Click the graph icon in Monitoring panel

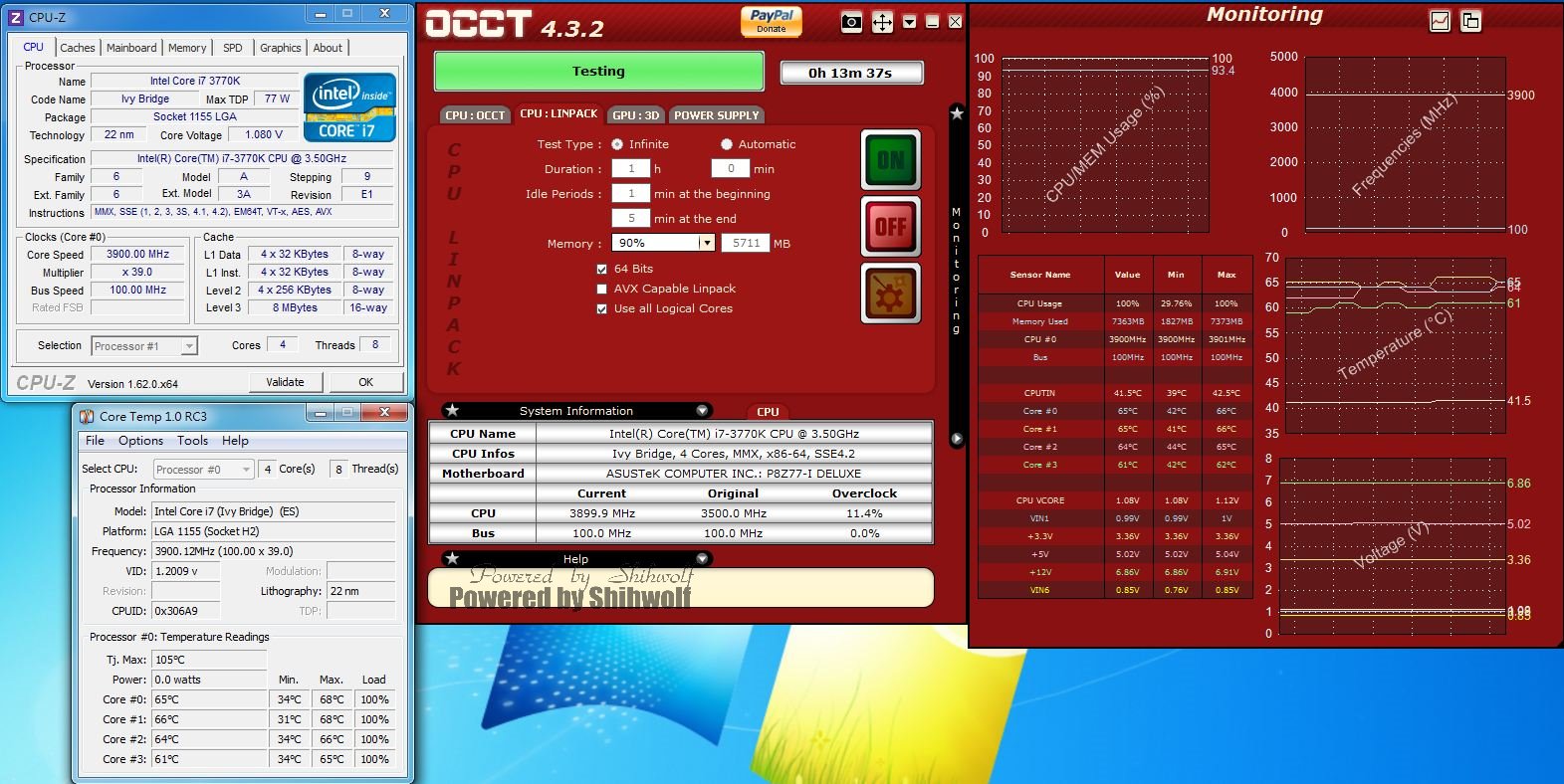pos(1440,21)
